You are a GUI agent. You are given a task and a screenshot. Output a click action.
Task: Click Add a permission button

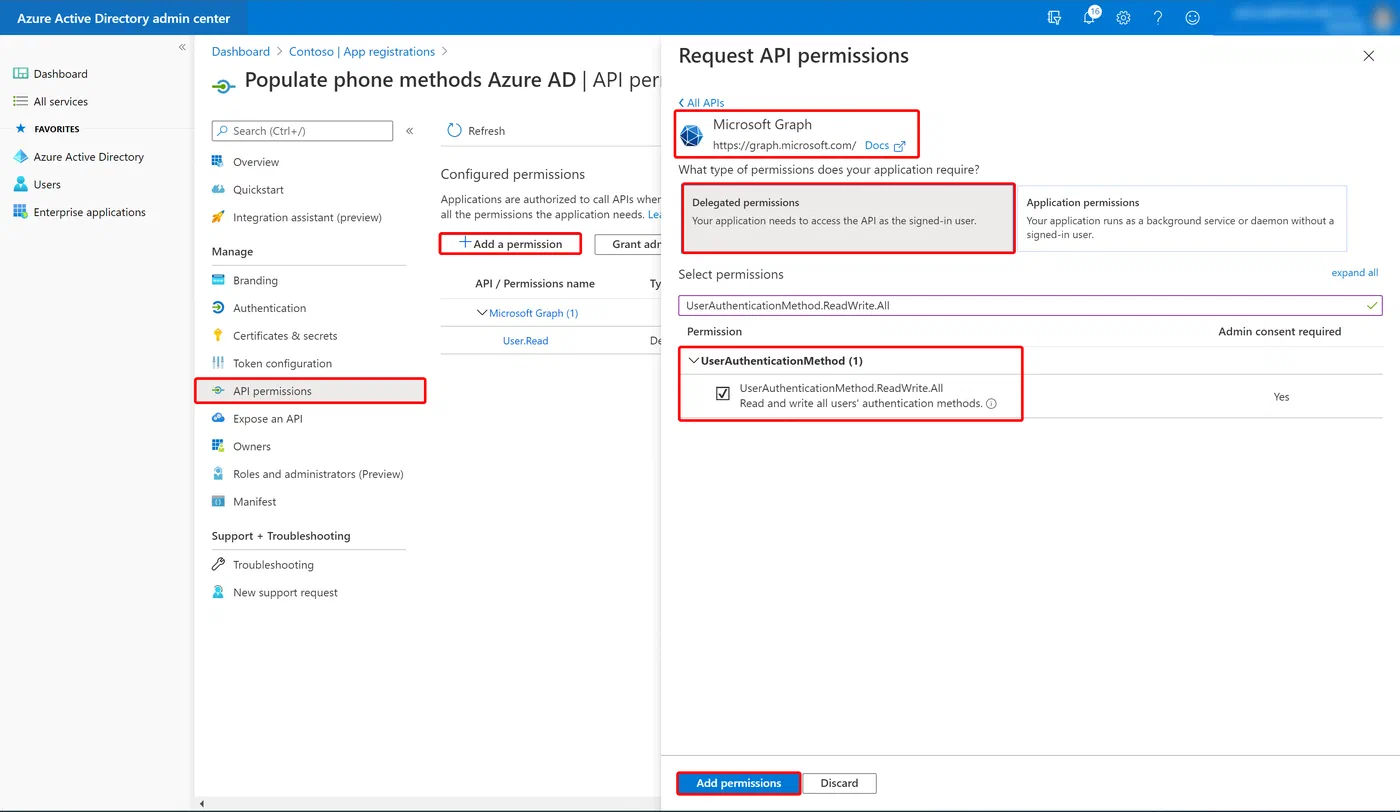(x=510, y=243)
